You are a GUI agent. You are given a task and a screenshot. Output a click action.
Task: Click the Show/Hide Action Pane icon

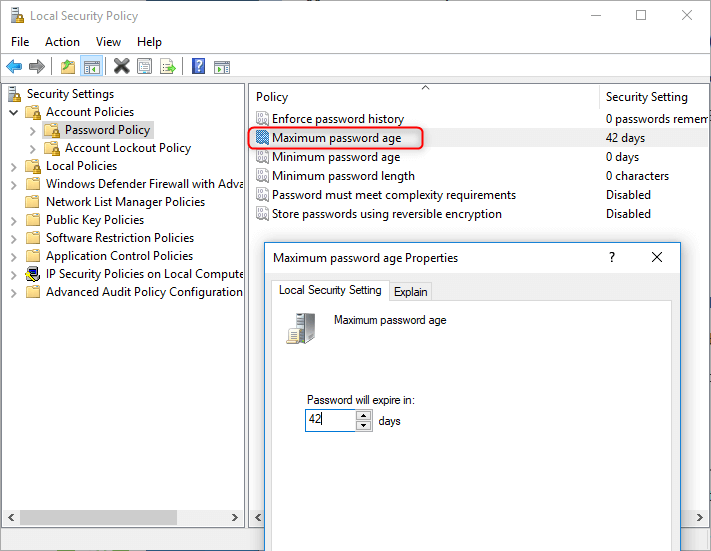(222, 67)
